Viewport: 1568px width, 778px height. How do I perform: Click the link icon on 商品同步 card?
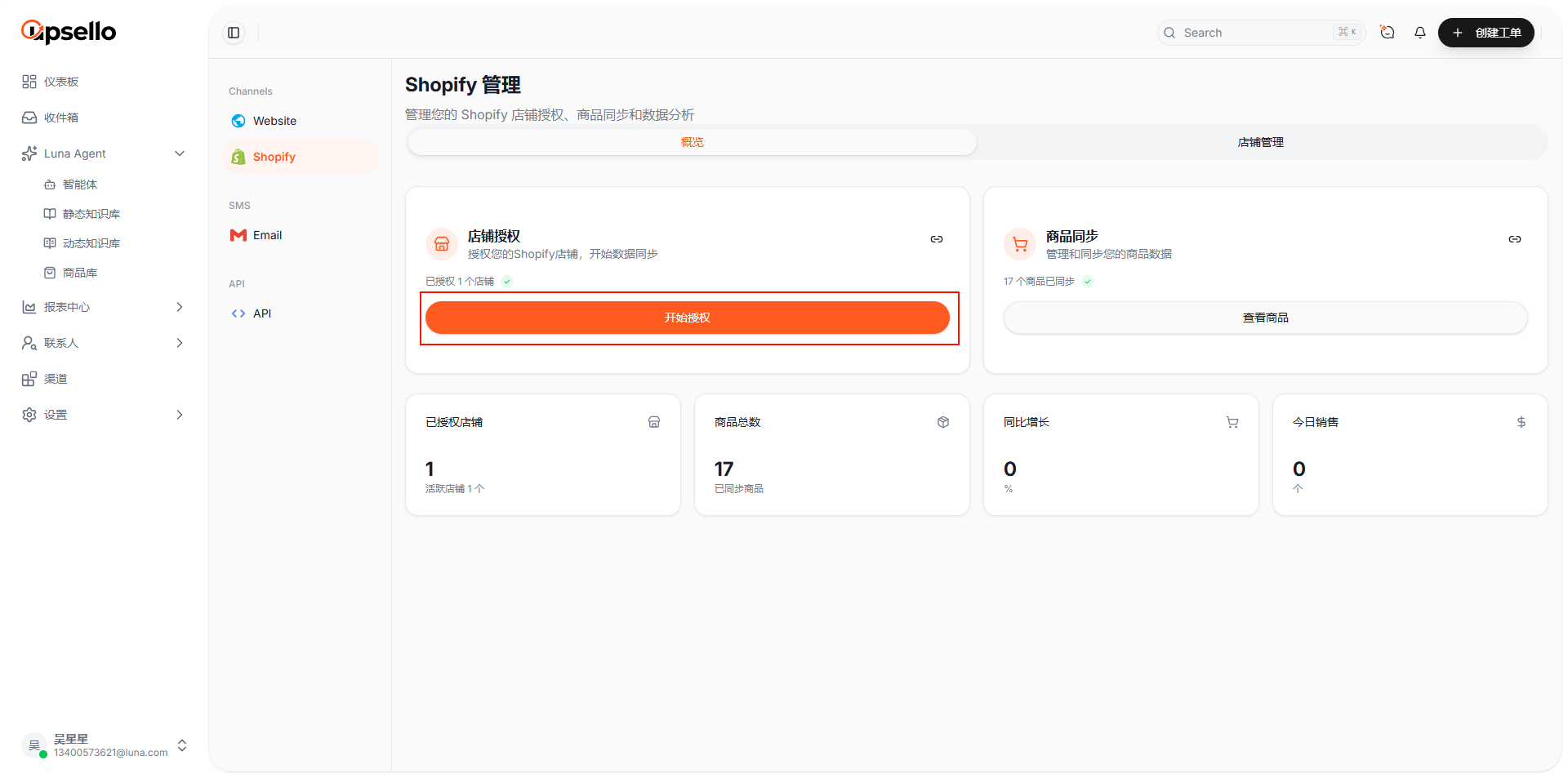coord(1515,239)
